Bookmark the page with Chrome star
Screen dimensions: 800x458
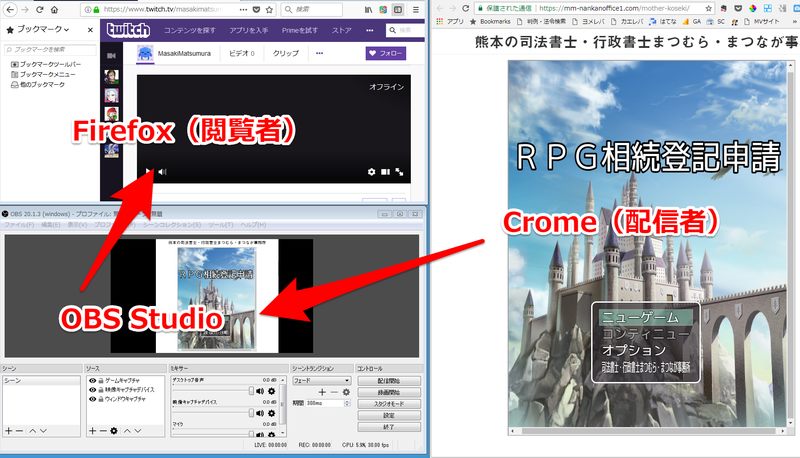(x=709, y=8)
